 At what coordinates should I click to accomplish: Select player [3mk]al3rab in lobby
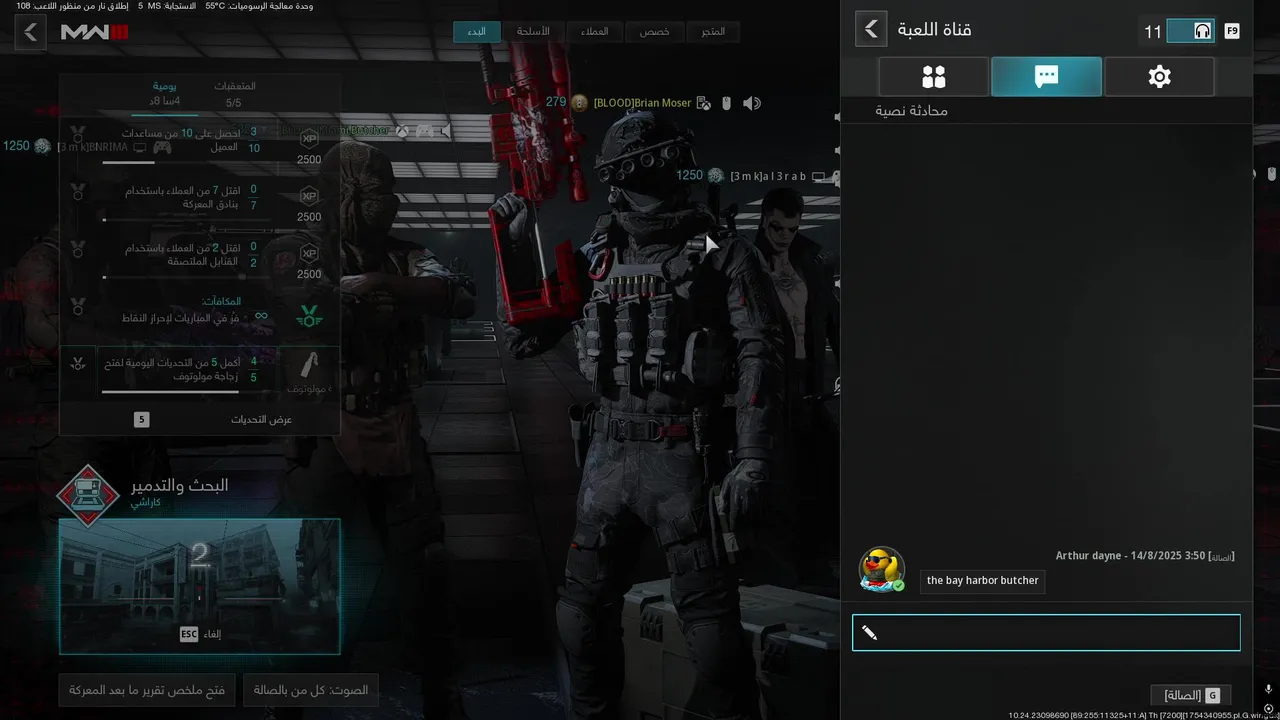(x=768, y=176)
